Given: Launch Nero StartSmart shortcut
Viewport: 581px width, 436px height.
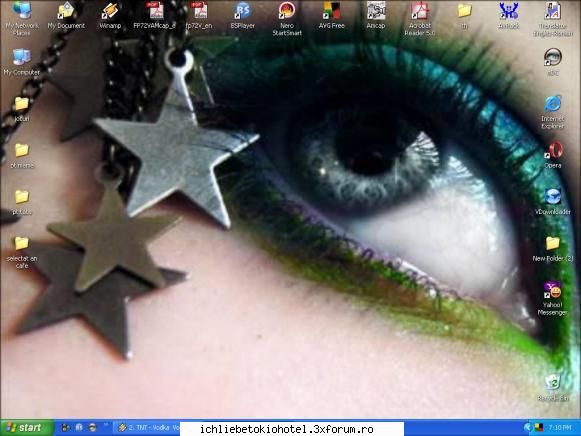Looking at the screenshot, I should click(287, 19).
